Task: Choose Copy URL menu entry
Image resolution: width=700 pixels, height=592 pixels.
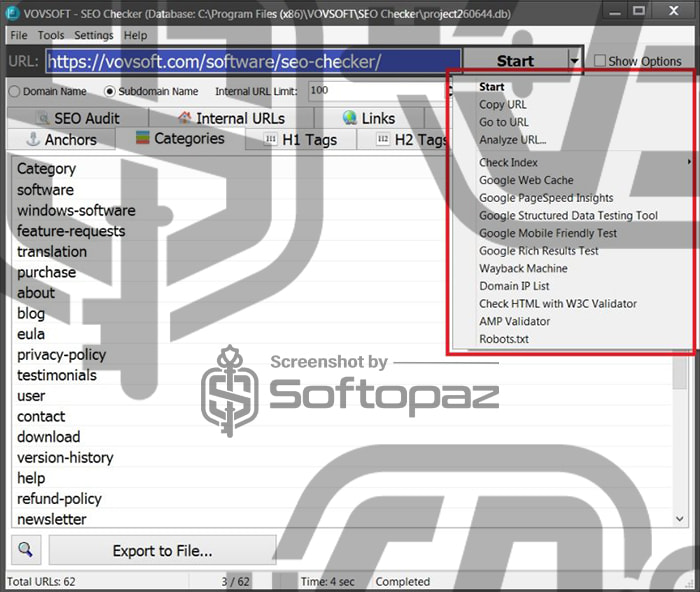Action: [x=571, y=104]
